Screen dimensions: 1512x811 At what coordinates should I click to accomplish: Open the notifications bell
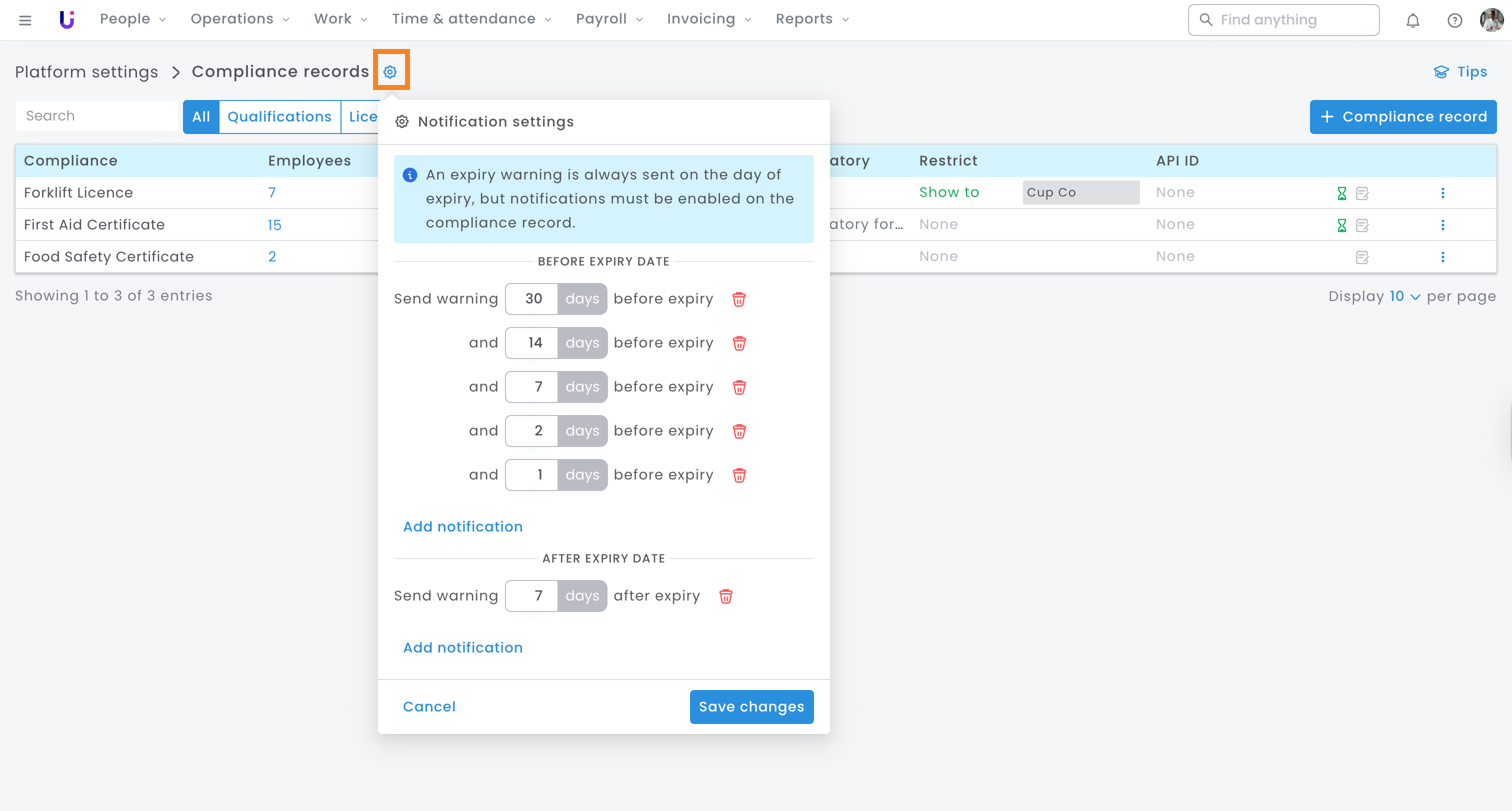point(1412,20)
